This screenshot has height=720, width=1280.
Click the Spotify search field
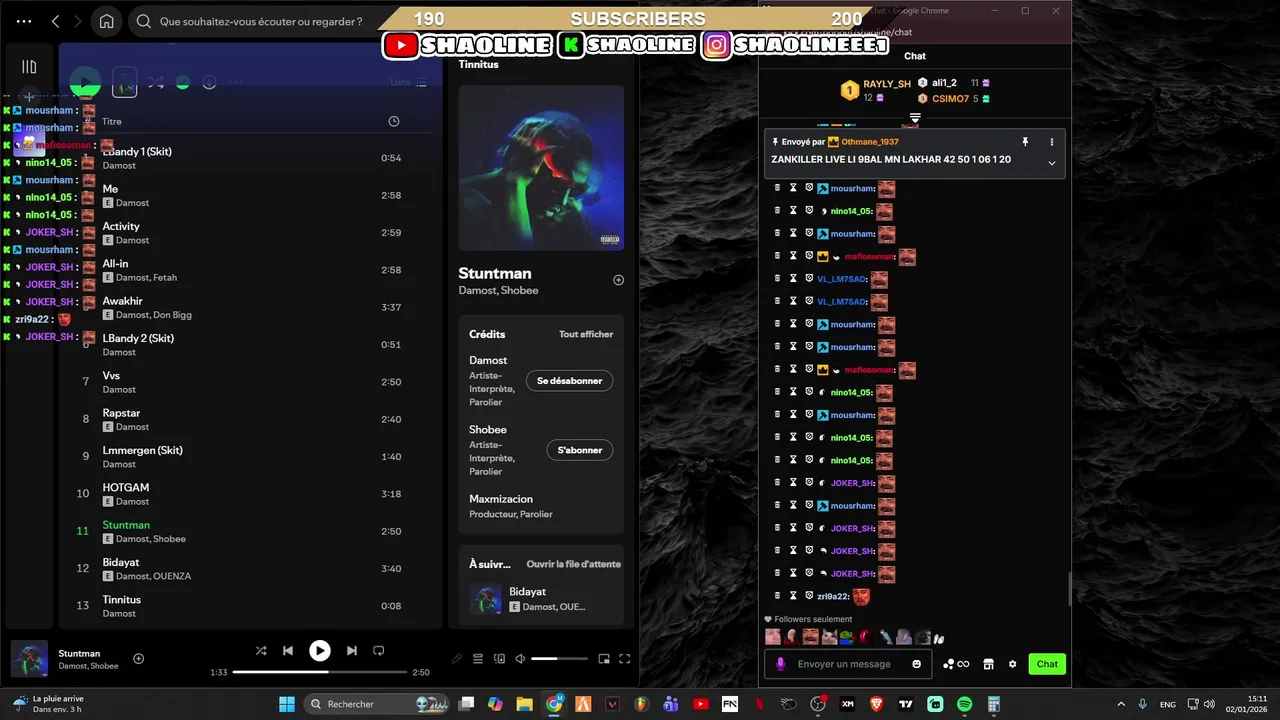click(x=260, y=21)
